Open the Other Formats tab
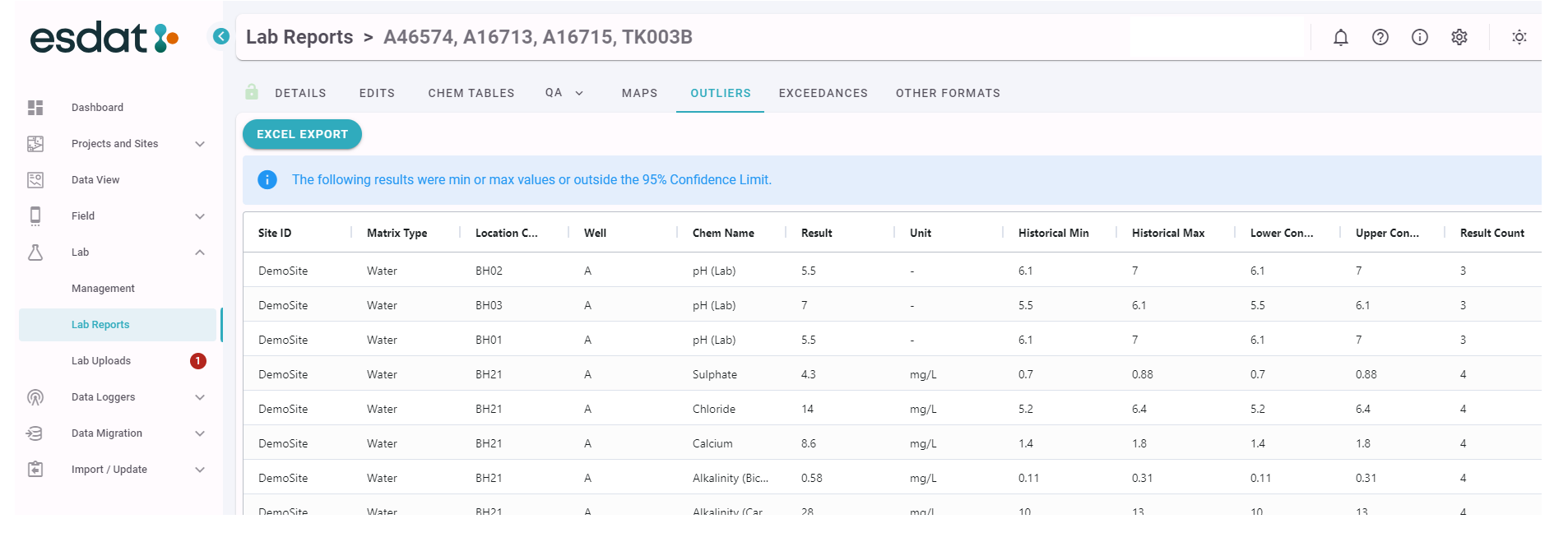The image size is (1568, 556). point(948,93)
